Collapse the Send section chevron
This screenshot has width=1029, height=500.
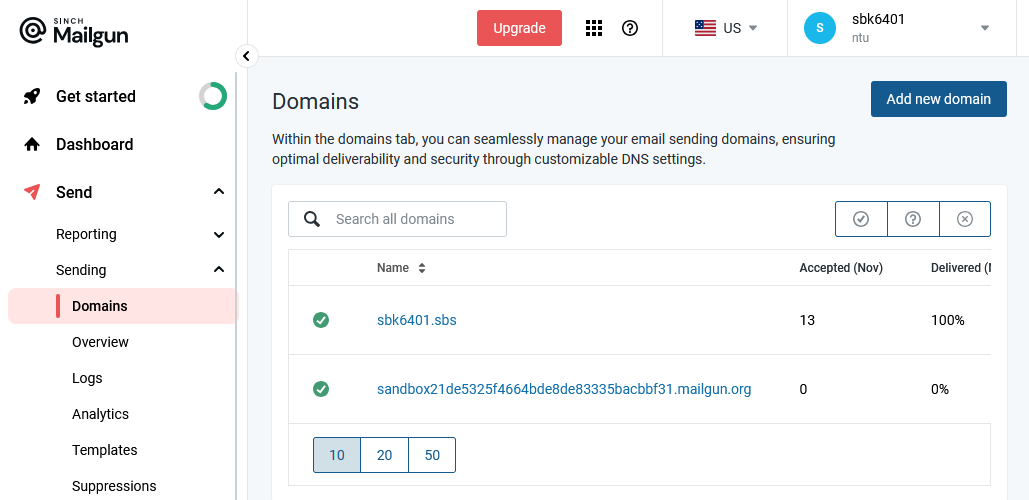coord(219,192)
